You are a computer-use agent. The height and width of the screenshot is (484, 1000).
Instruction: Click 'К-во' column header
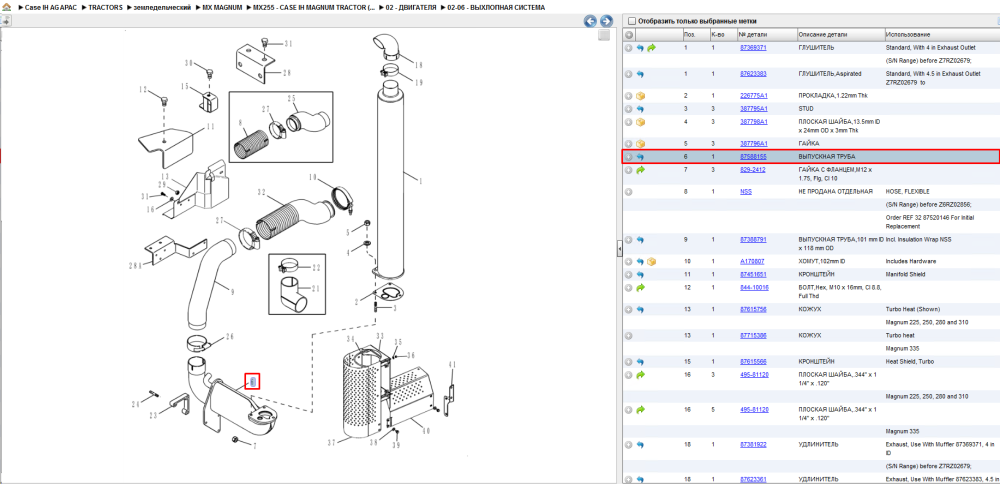pyautogui.click(x=723, y=34)
